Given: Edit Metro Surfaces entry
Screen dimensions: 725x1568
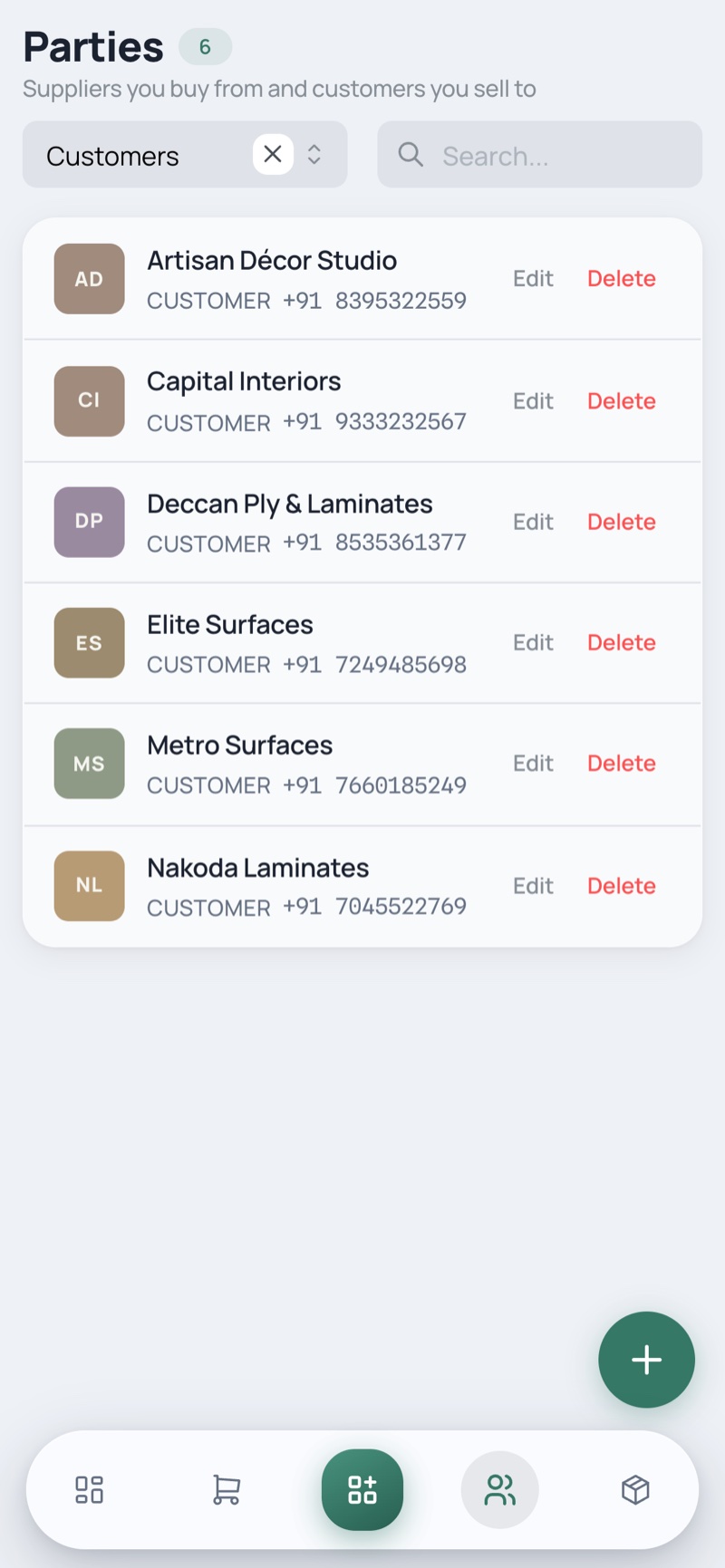Looking at the screenshot, I should click(x=533, y=763).
